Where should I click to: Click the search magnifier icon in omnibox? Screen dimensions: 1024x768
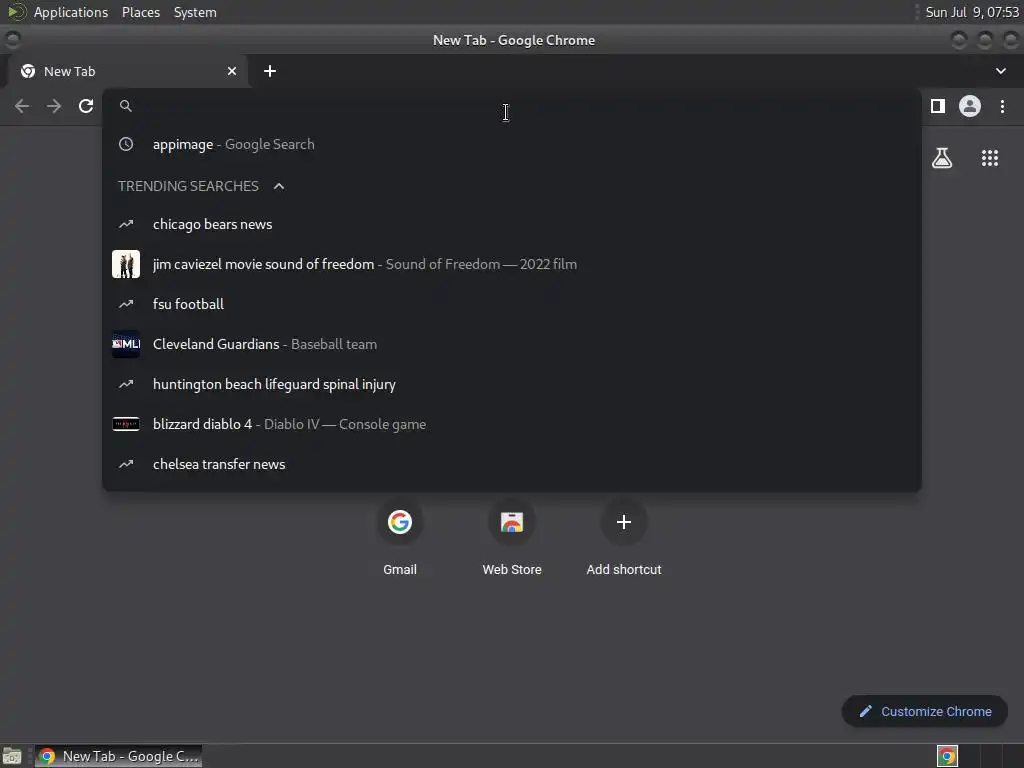(x=126, y=106)
